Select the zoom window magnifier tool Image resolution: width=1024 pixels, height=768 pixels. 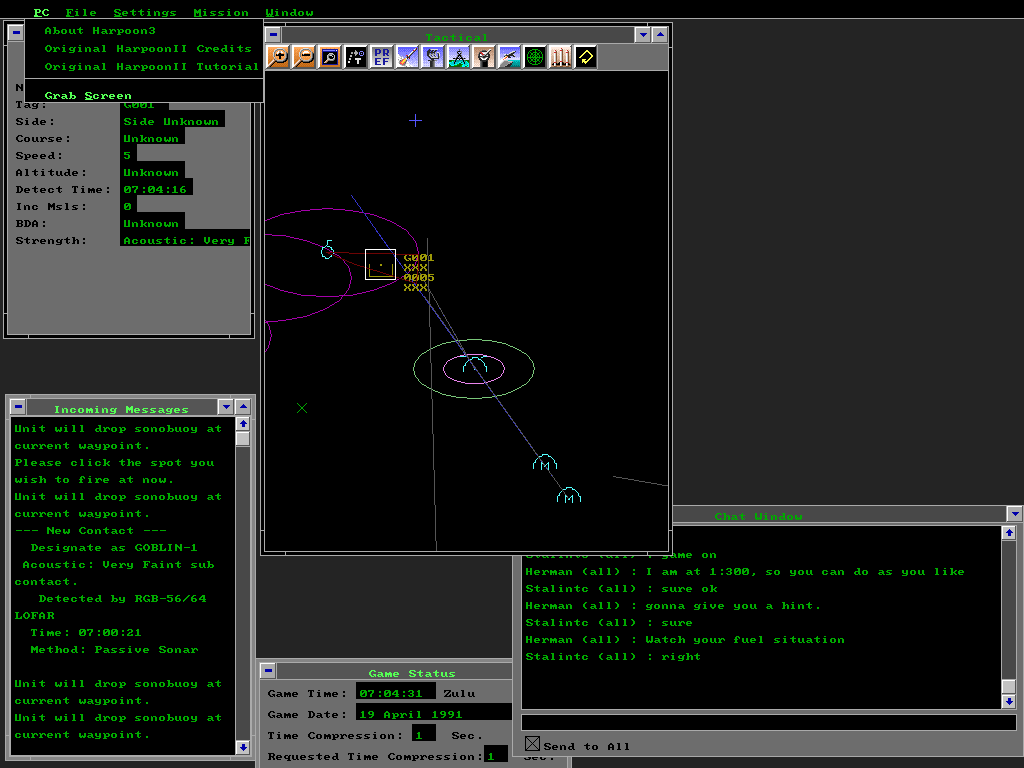click(x=330, y=57)
